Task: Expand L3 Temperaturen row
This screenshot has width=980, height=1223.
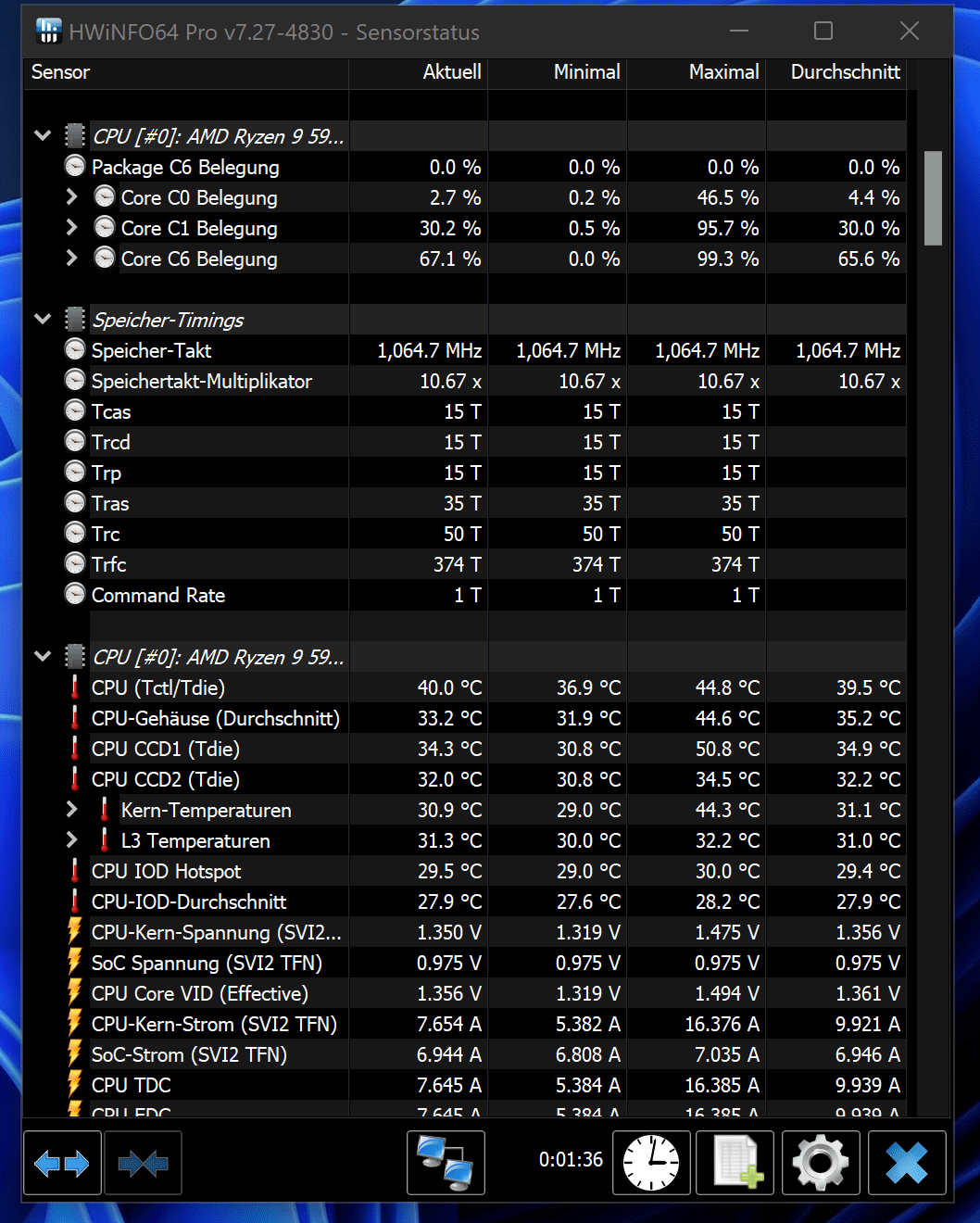Action: 72,840
